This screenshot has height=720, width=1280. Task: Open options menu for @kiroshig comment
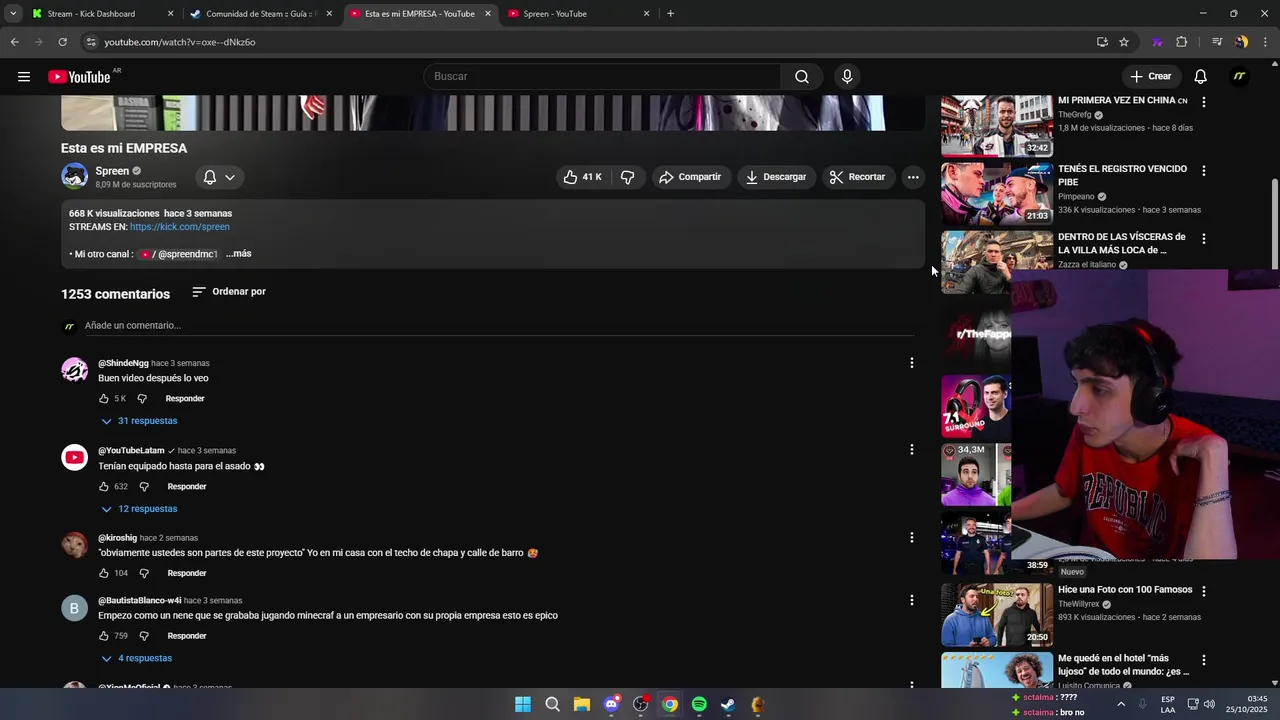[911, 538]
